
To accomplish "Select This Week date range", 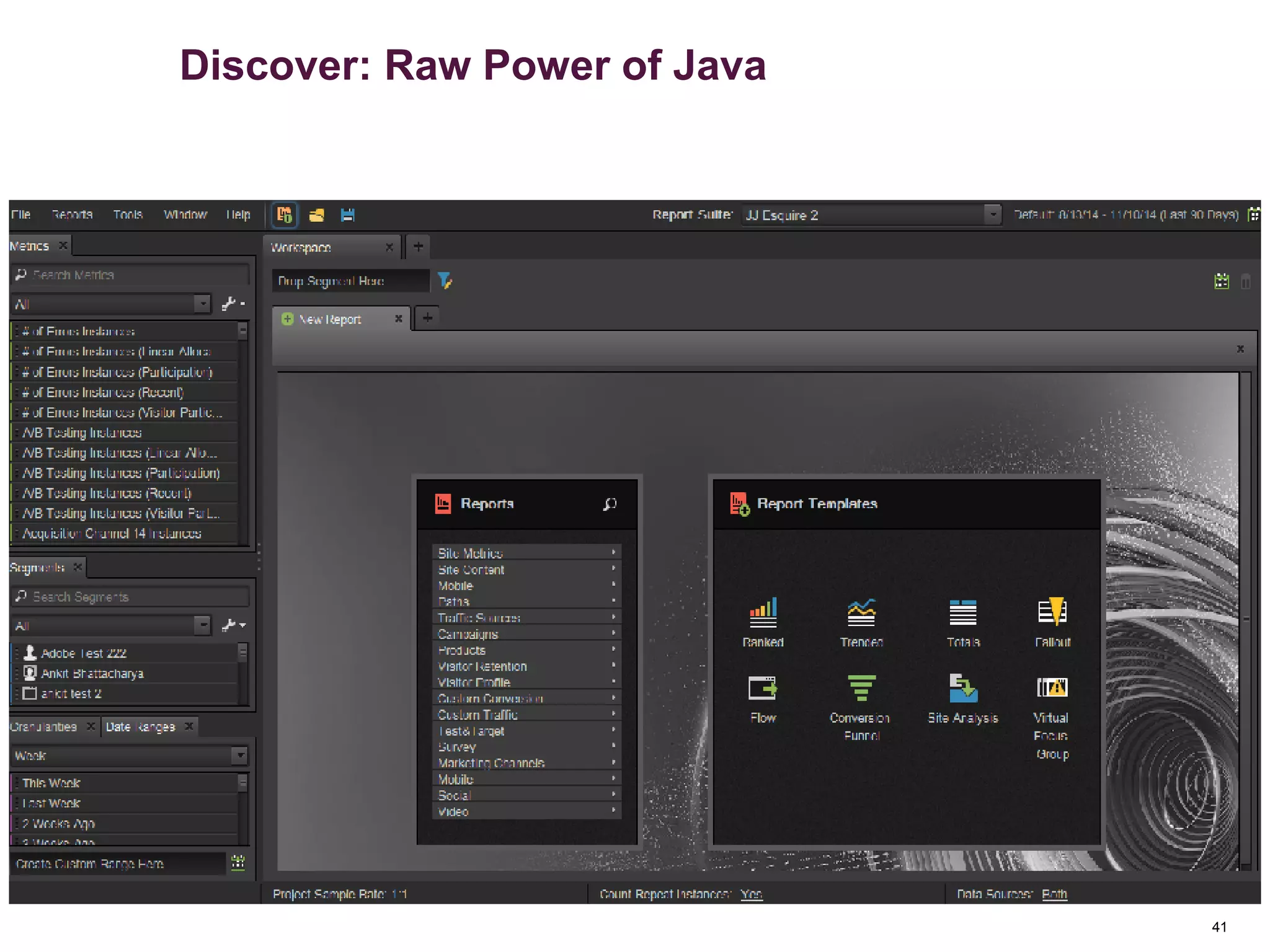I will pyautogui.click(x=124, y=783).
